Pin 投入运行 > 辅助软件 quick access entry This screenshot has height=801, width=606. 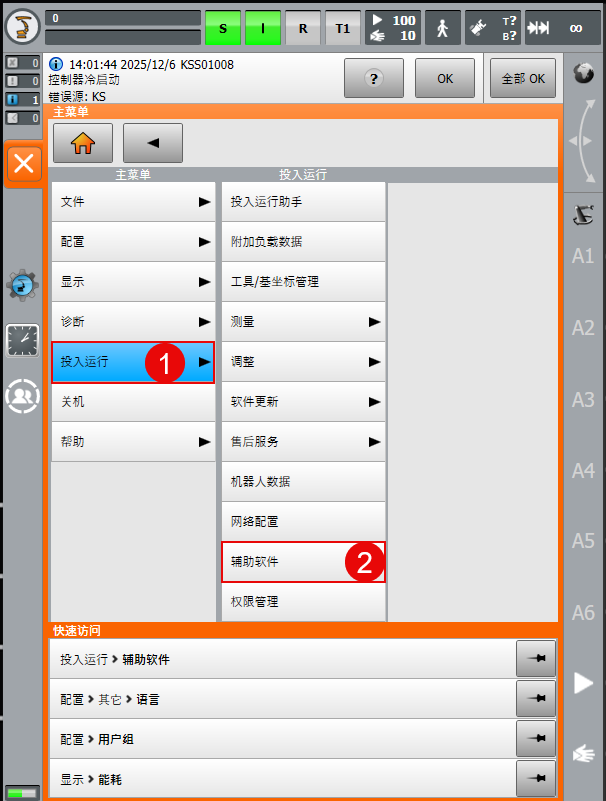coord(536,660)
